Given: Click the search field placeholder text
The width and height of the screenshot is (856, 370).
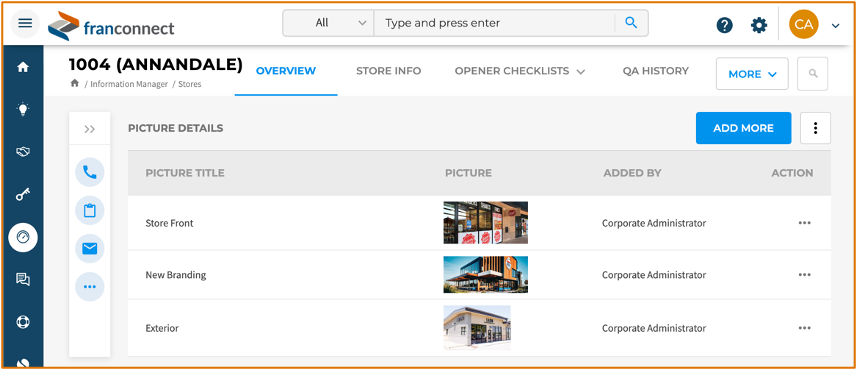Looking at the screenshot, I should point(442,23).
